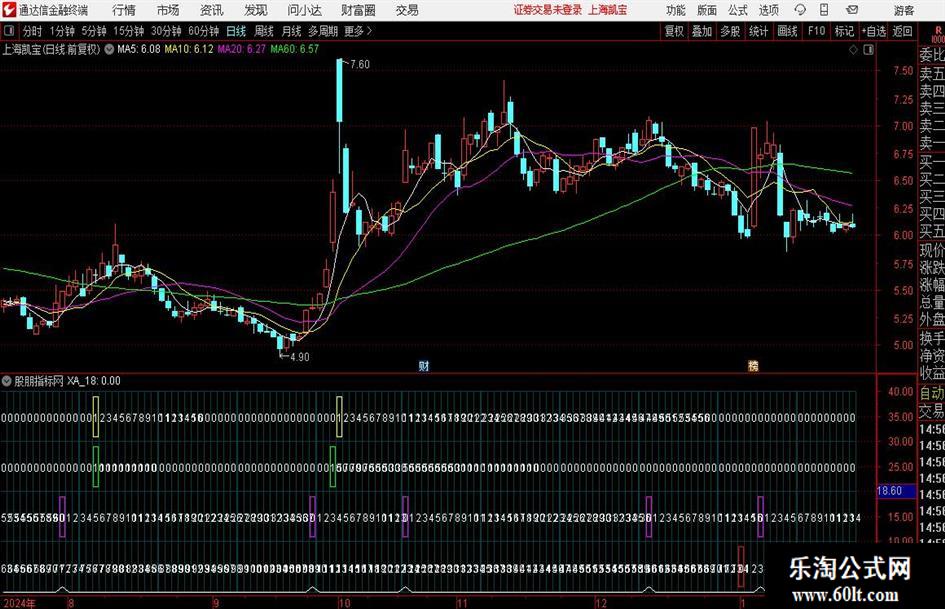
Task: Click the 画线 drawing toolbar button
Action: pyautogui.click(x=787, y=31)
